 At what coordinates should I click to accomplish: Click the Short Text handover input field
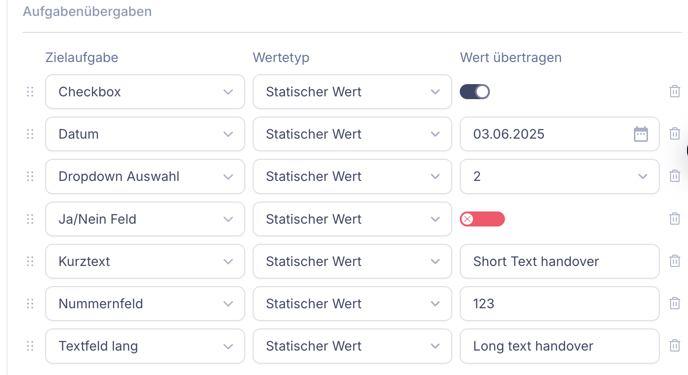tap(559, 261)
